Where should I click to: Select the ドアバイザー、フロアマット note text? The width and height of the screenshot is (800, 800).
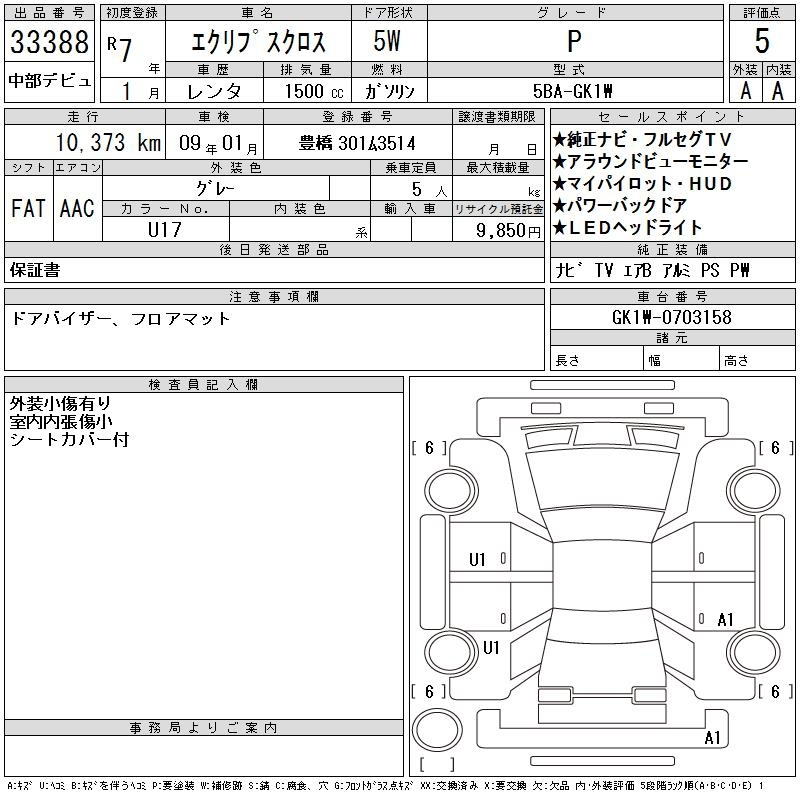pyautogui.click(x=120, y=319)
